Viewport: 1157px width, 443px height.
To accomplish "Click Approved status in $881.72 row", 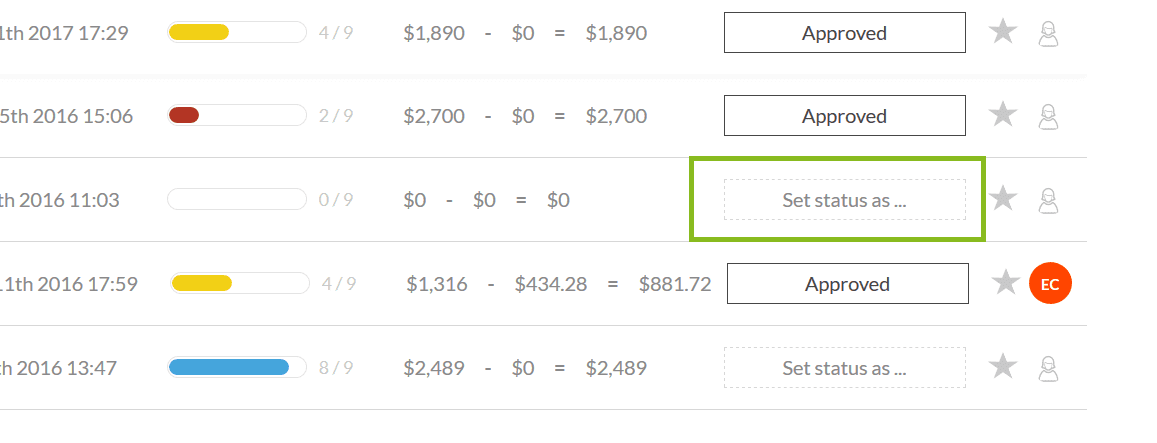I will (847, 284).
